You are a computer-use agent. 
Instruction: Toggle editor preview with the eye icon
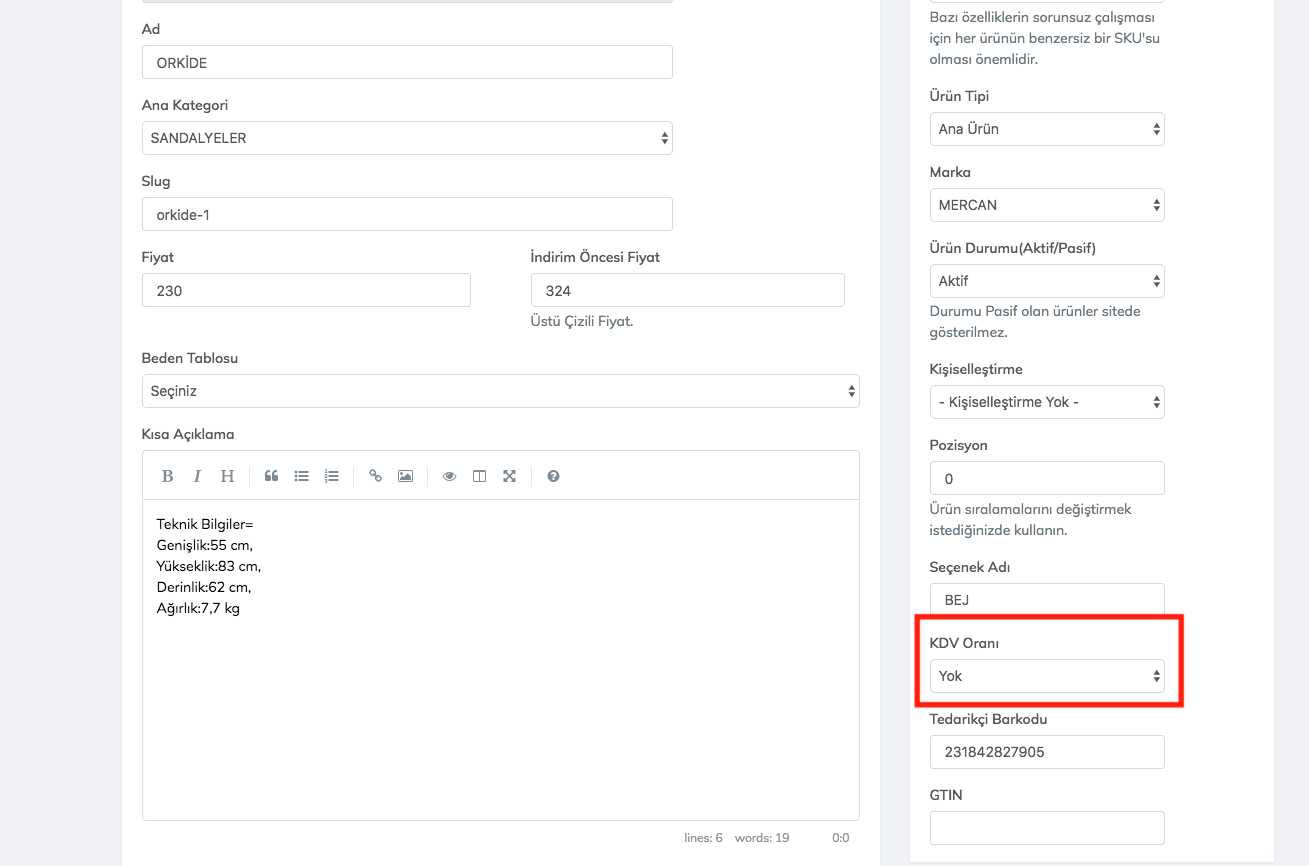click(449, 476)
